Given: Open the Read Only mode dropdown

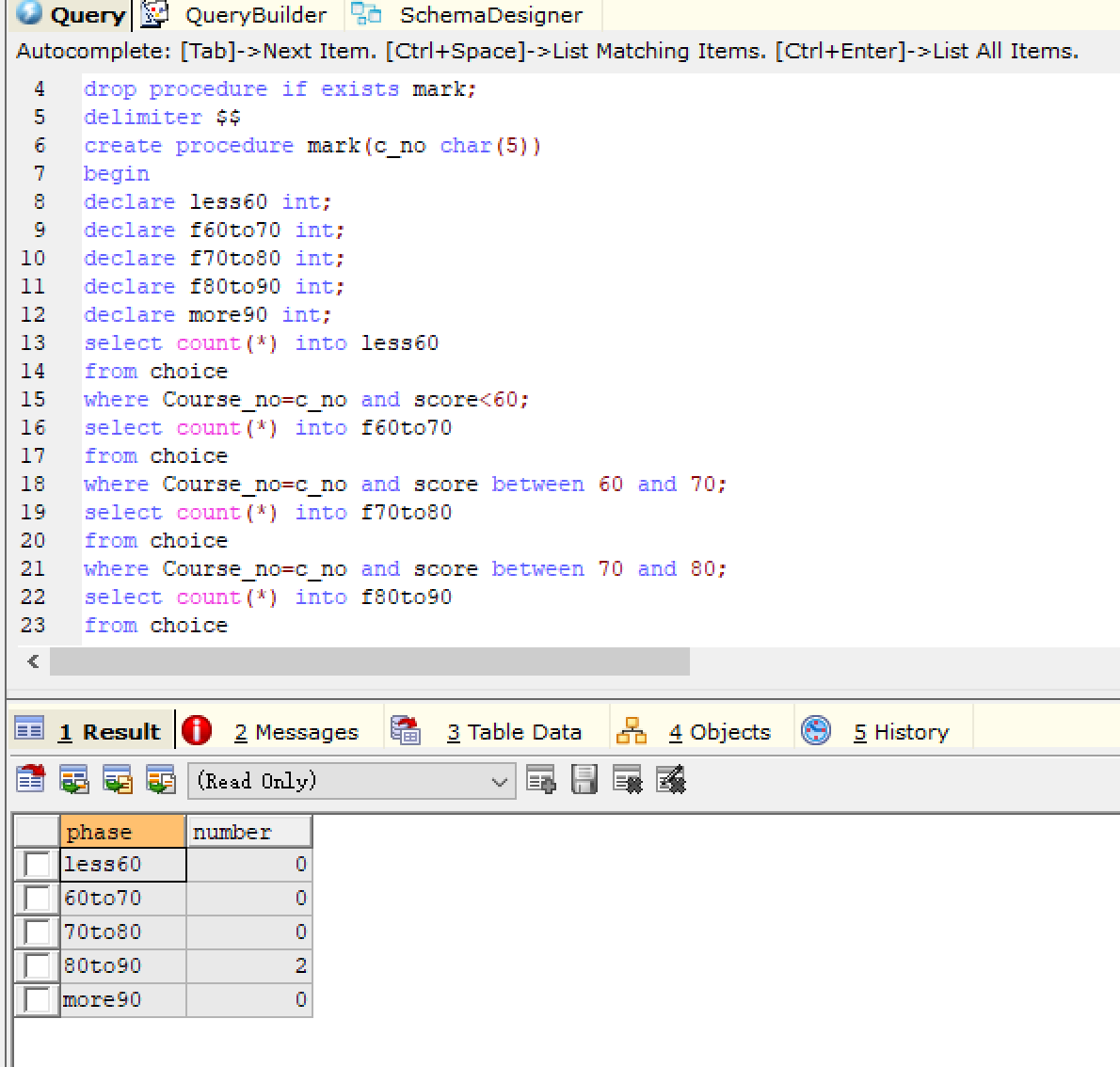Looking at the screenshot, I should click(351, 781).
